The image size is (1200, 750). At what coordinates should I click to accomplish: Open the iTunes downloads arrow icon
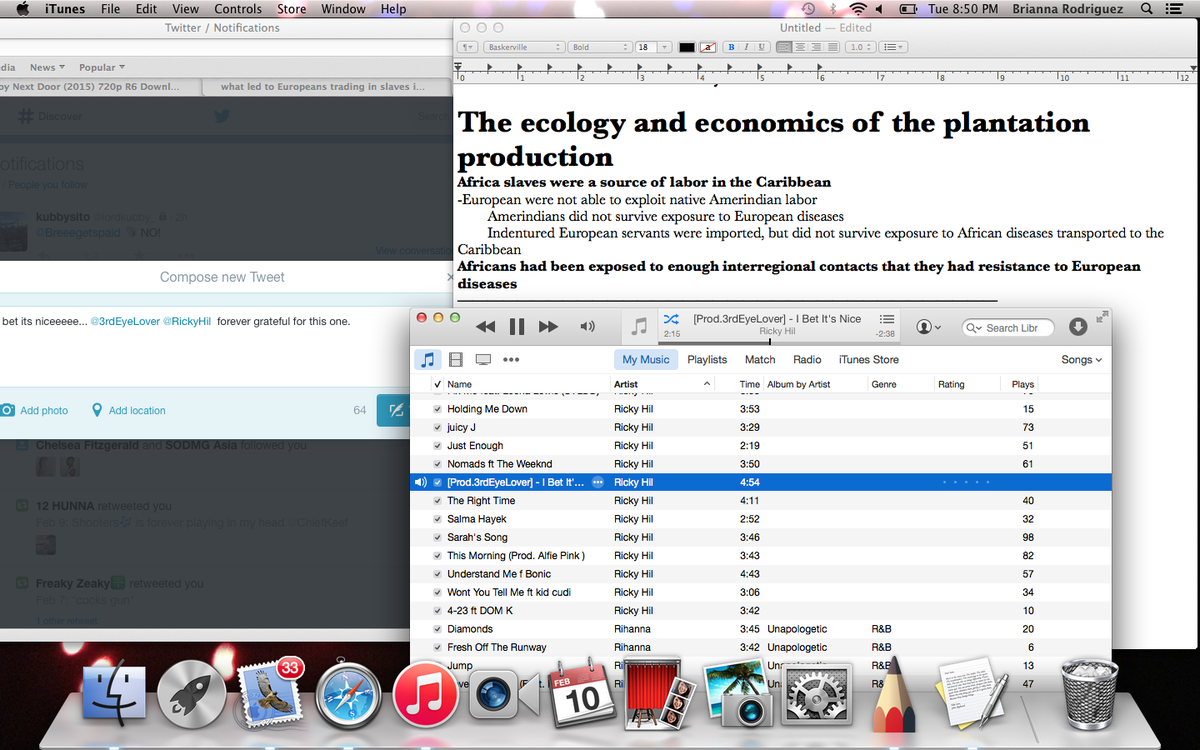click(1078, 327)
